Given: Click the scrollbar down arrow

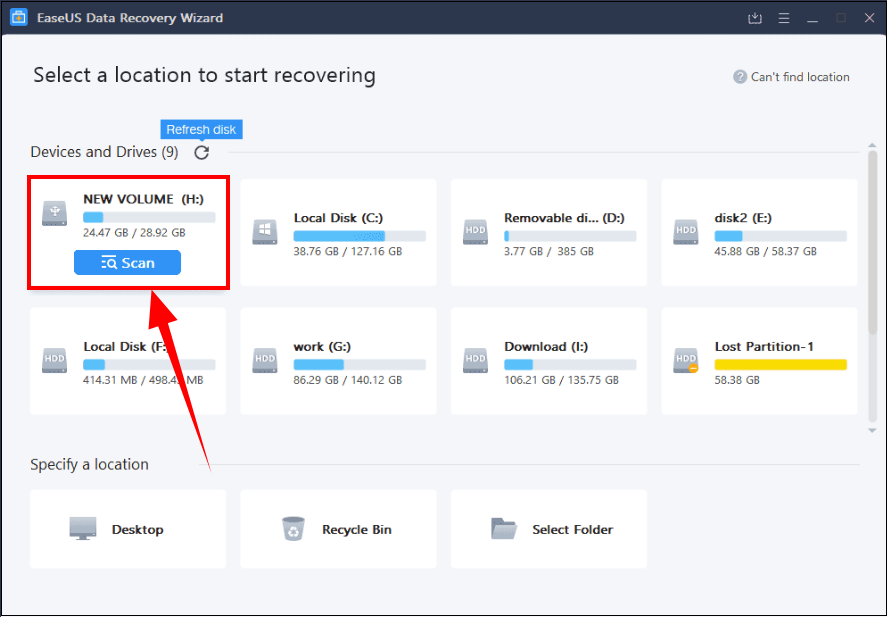Looking at the screenshot, I should click(872, 430).
